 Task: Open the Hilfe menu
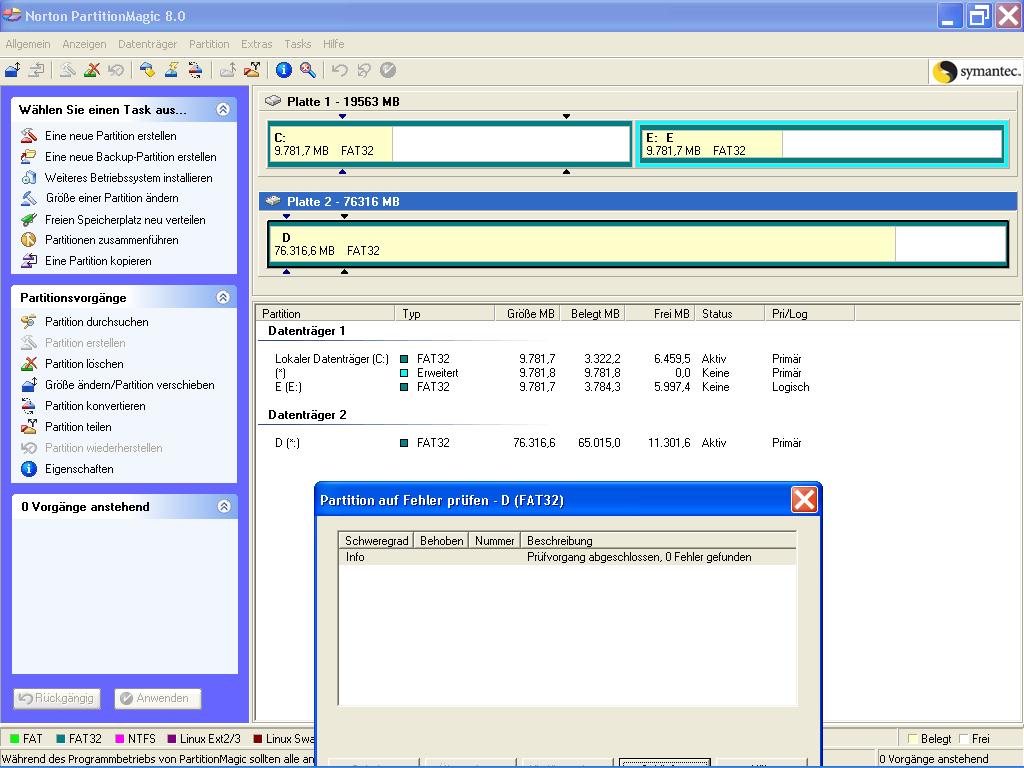point(334,44)
